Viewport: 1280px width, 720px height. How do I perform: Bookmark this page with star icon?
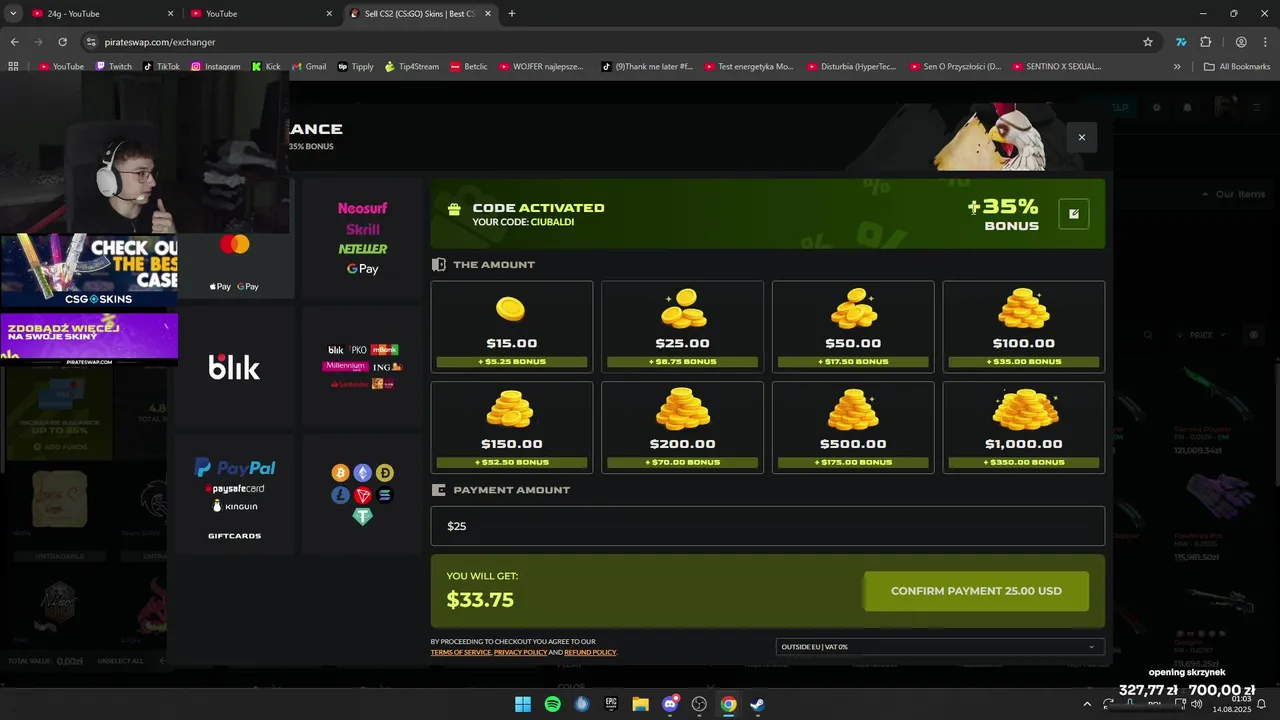tap(1148, 42)
